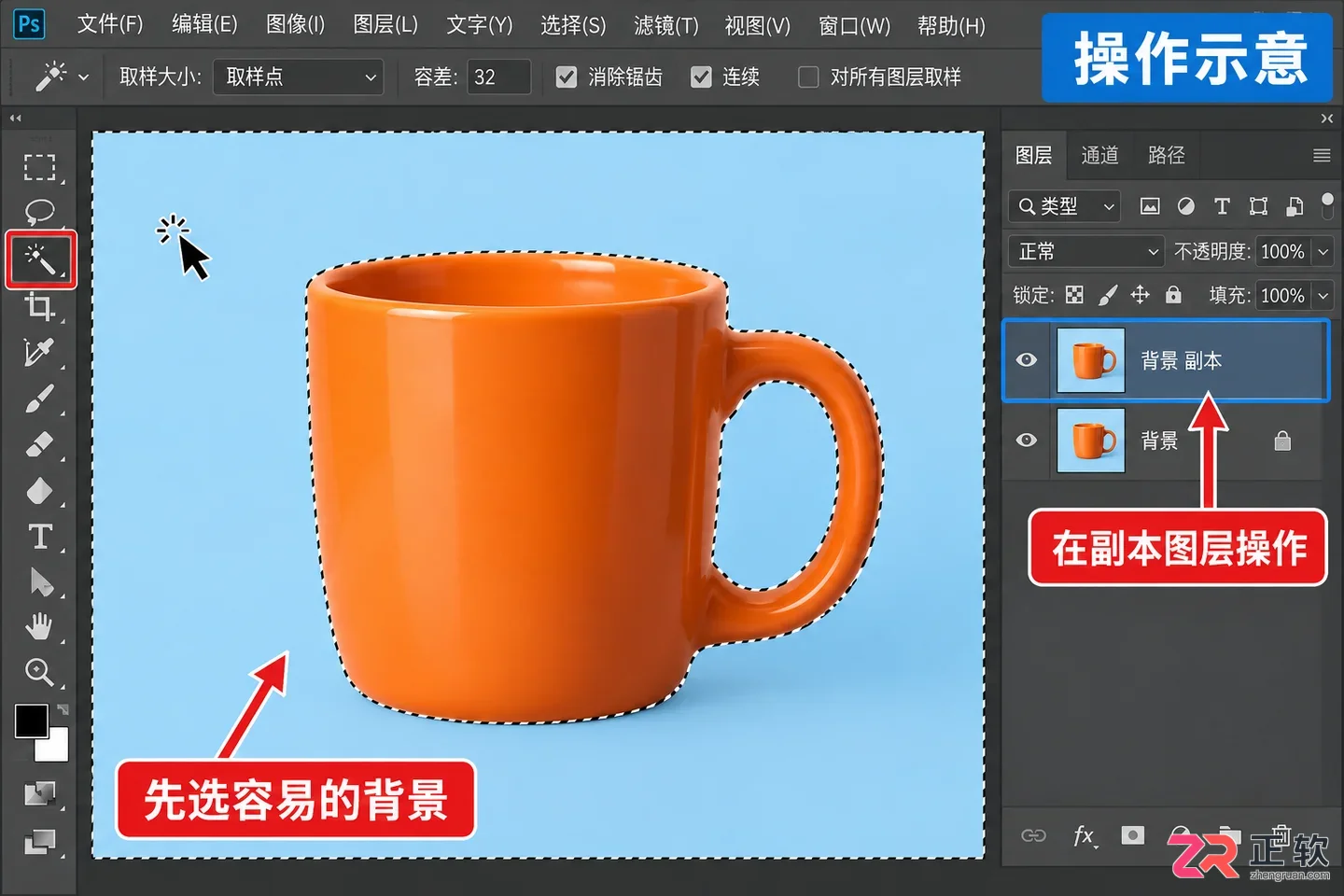Click the lock all padlock icon
This screenshot has height=896, width=1344.
(1173, 295)
